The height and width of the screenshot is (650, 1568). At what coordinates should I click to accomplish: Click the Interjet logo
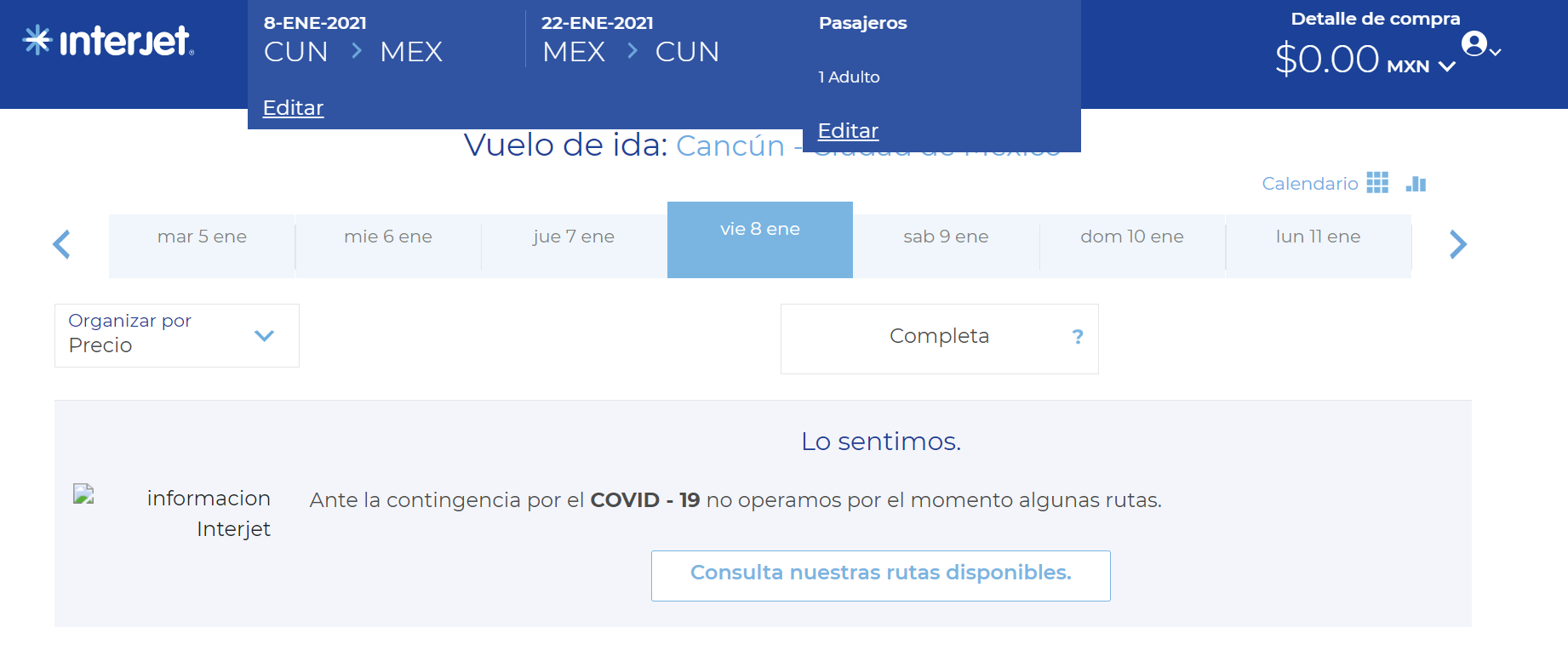point(108,41)
